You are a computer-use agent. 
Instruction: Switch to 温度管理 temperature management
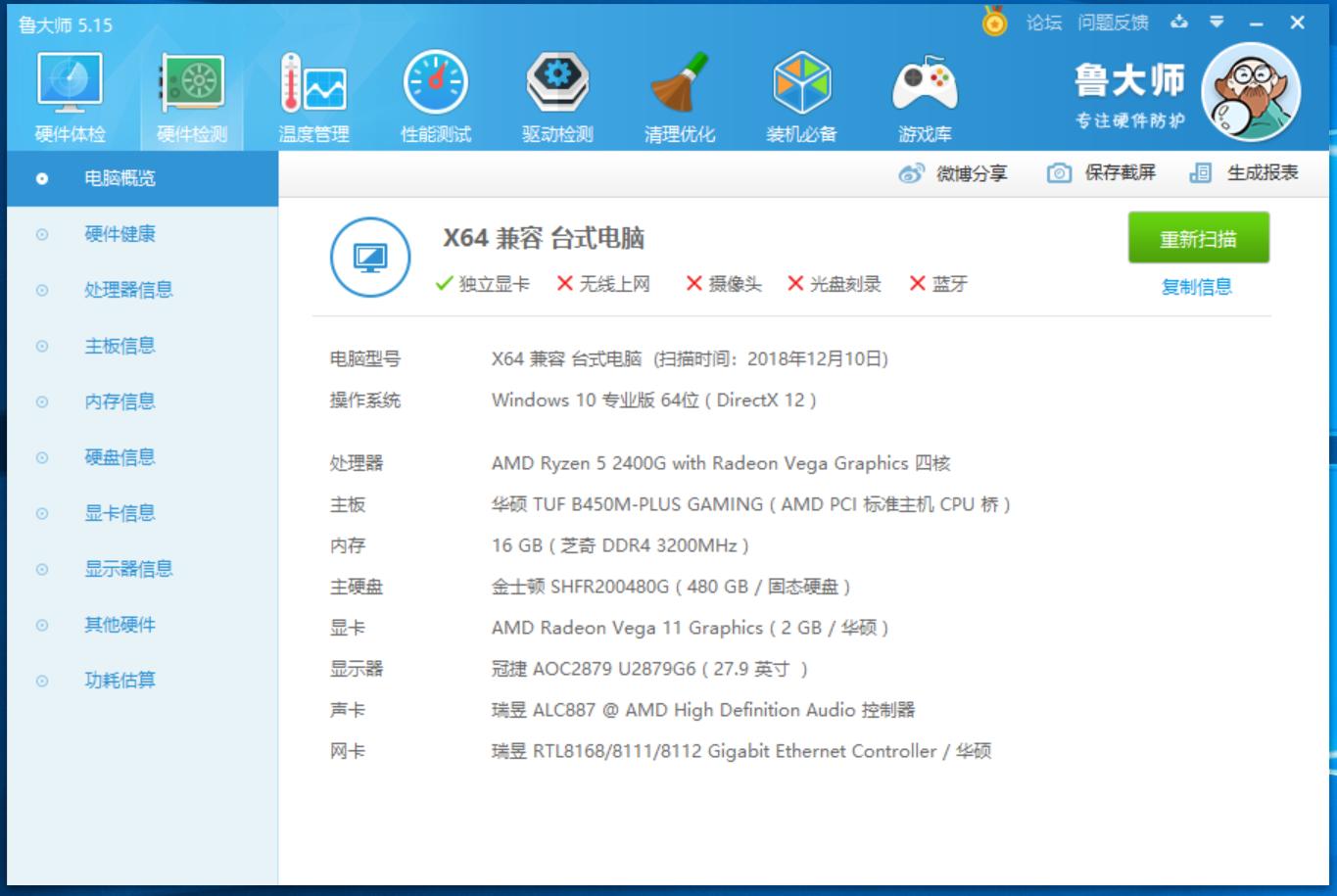[x=313, y=93]
